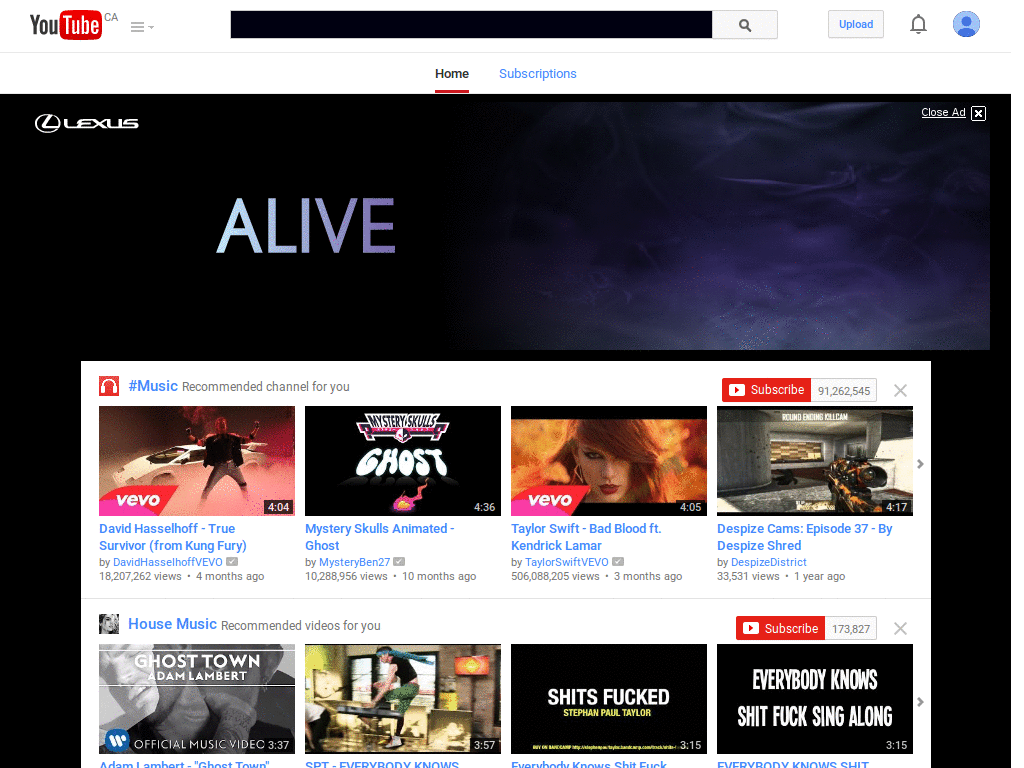
Task: Open the Stephan Paul Taylor video thumbnail
Action: point(609,699)
